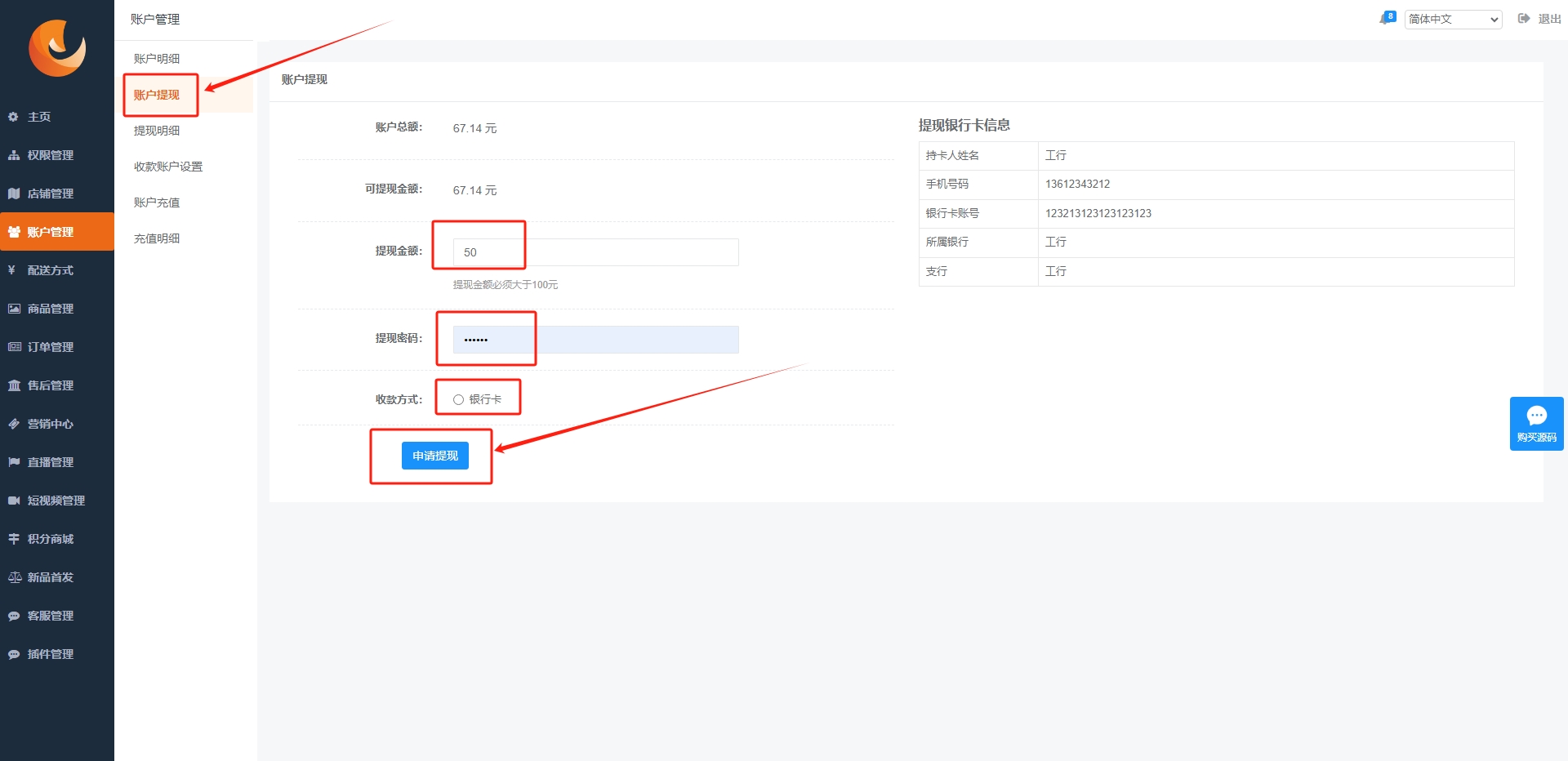The image size is (1568, 761).
Task: Click the image icon beside 商品管理
Action: click(14, 309)
